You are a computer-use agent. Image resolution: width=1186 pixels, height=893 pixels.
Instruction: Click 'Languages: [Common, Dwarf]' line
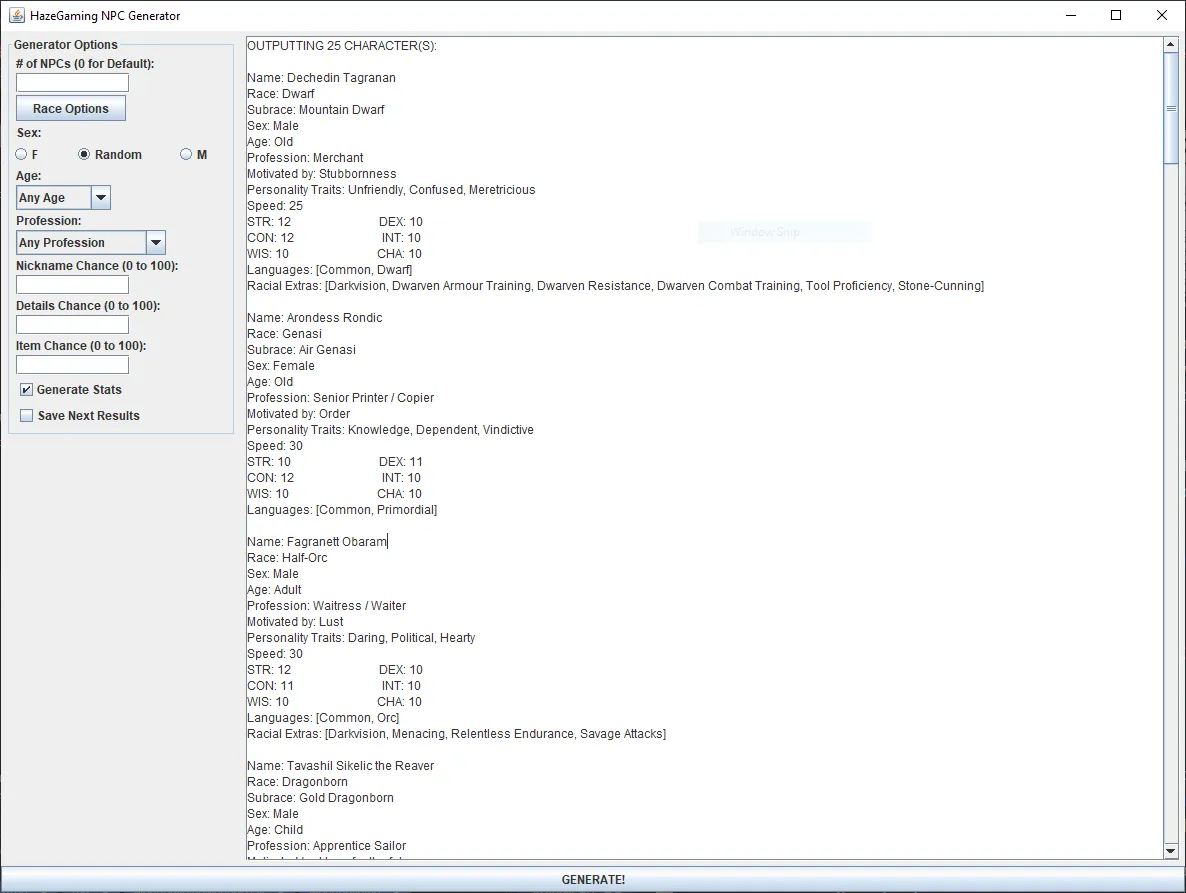tap(330, 270)
